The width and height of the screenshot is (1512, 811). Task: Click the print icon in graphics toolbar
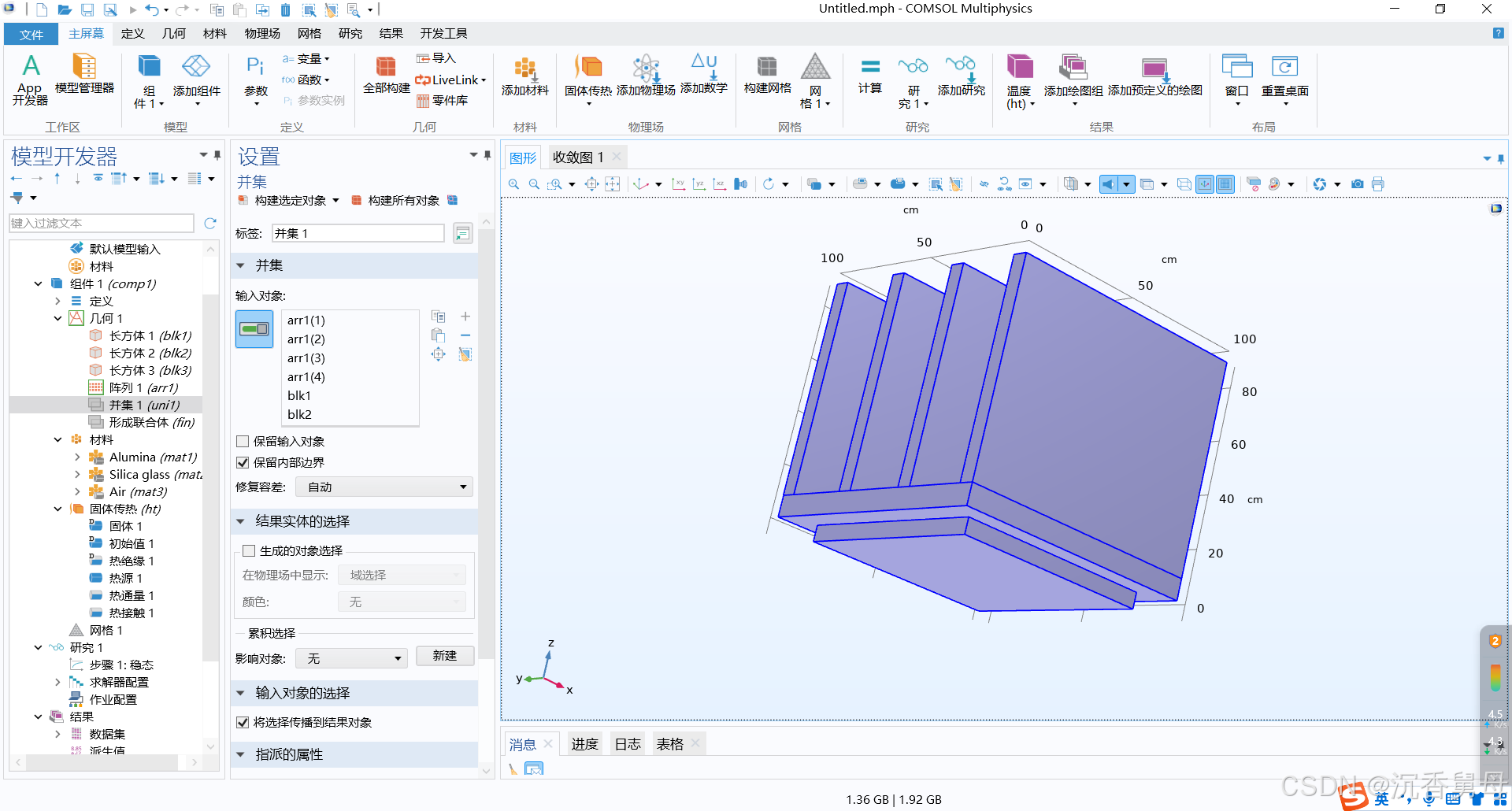point(1377,184)
